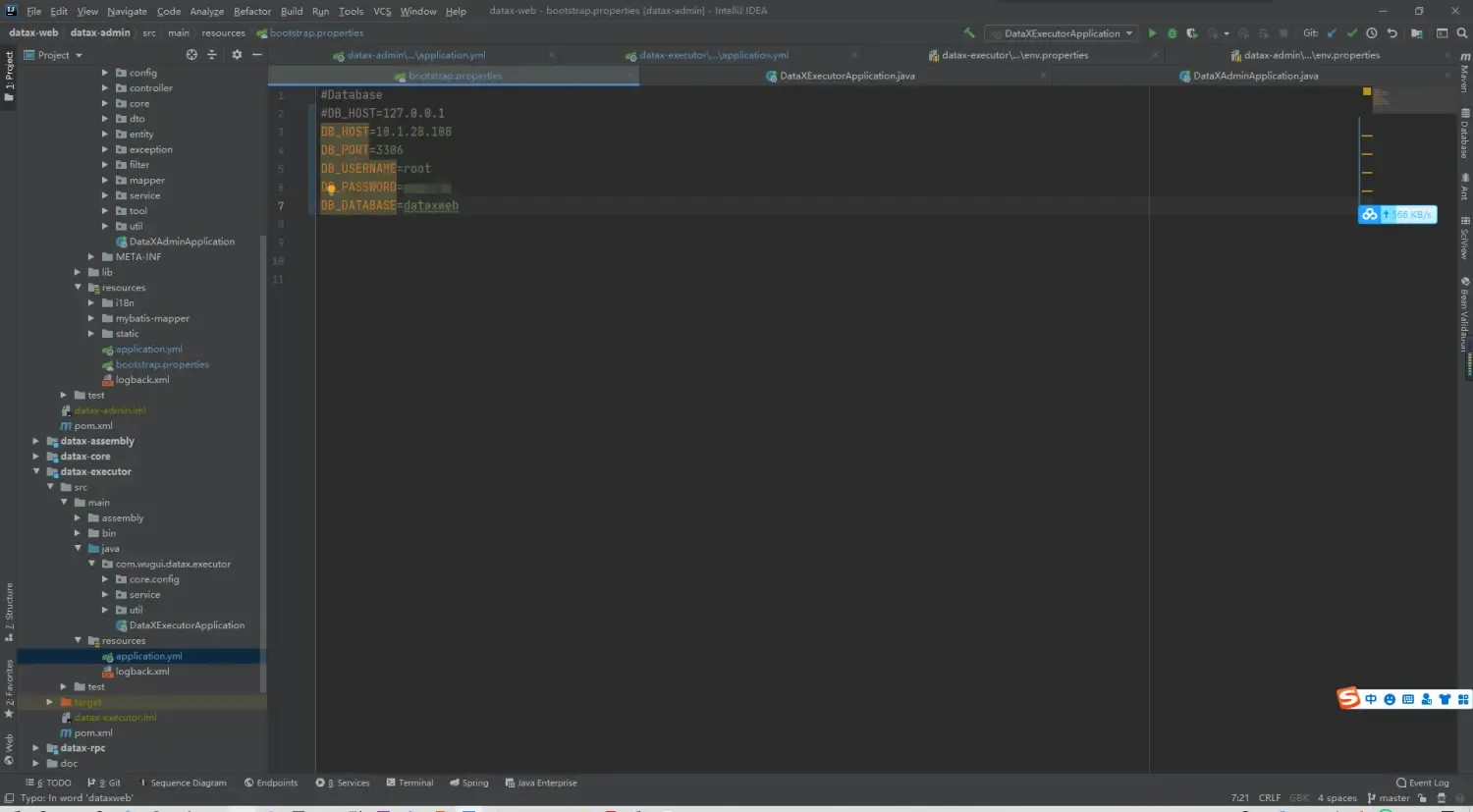This screenshot has height=812, width=1473.
Task: Run the DataXExecutorApplication configuration
Action: [1152, 32]
